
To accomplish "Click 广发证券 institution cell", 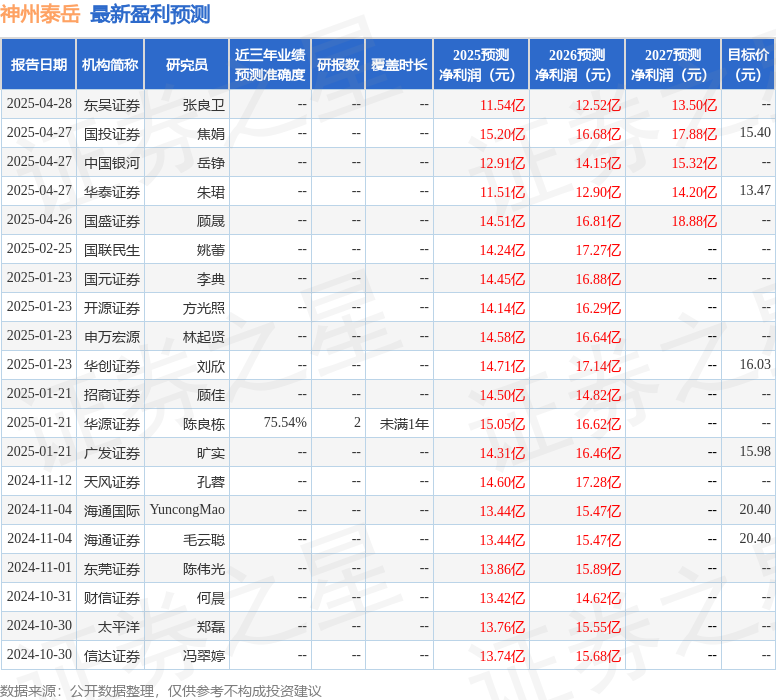I will 112,453.
